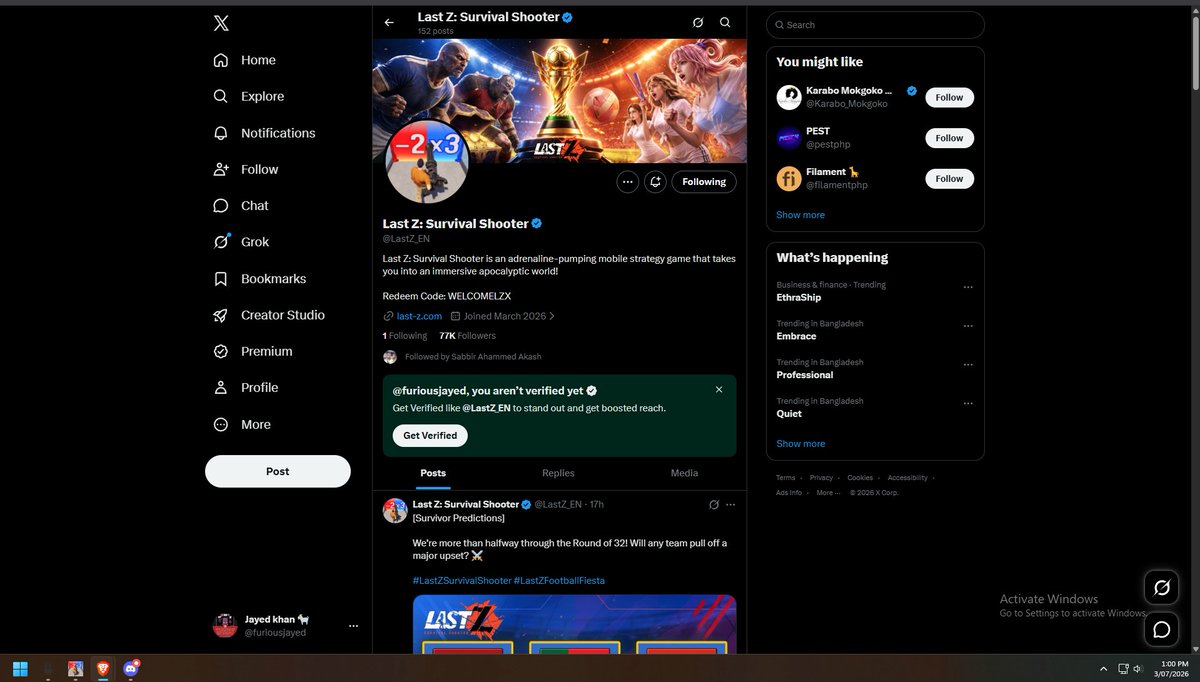Open floating Grok button
The height and width of the screenshot is (682, 1200).
pos(1162,588)
